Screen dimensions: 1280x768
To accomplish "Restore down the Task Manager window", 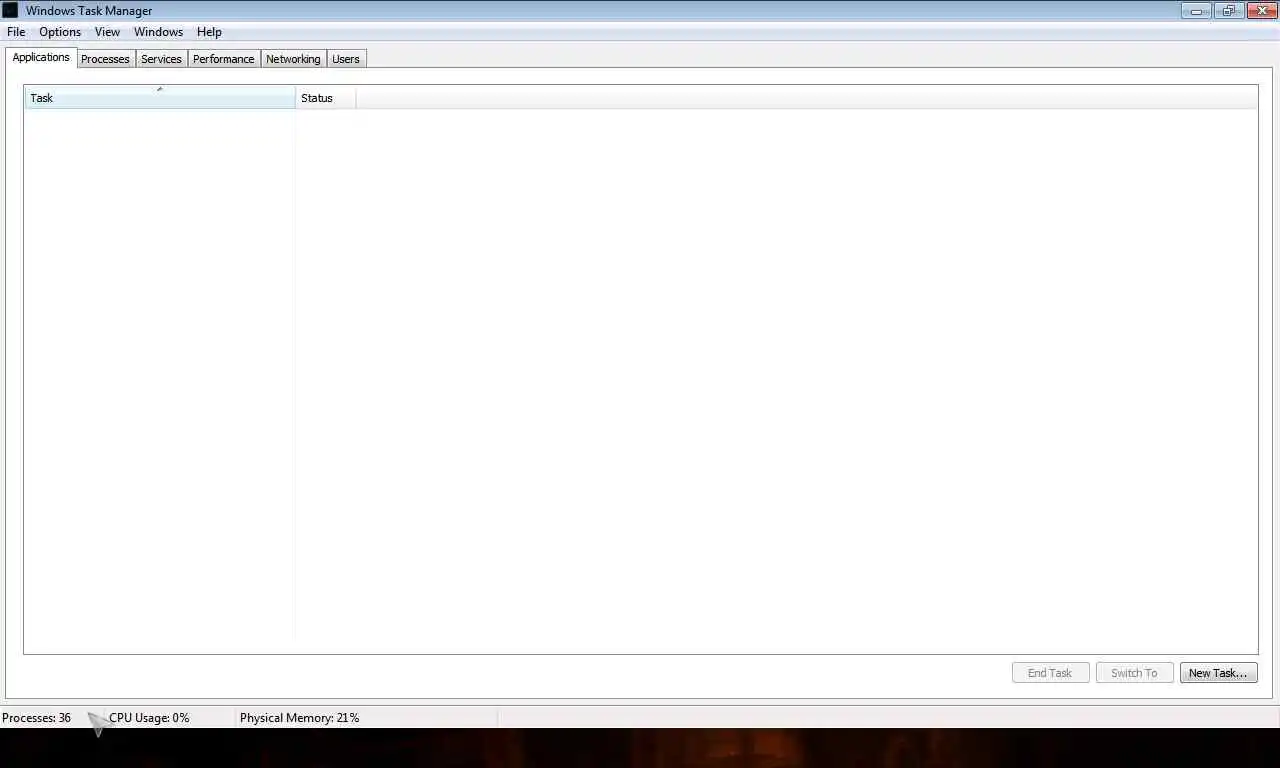I will [x=1228, y=11].
